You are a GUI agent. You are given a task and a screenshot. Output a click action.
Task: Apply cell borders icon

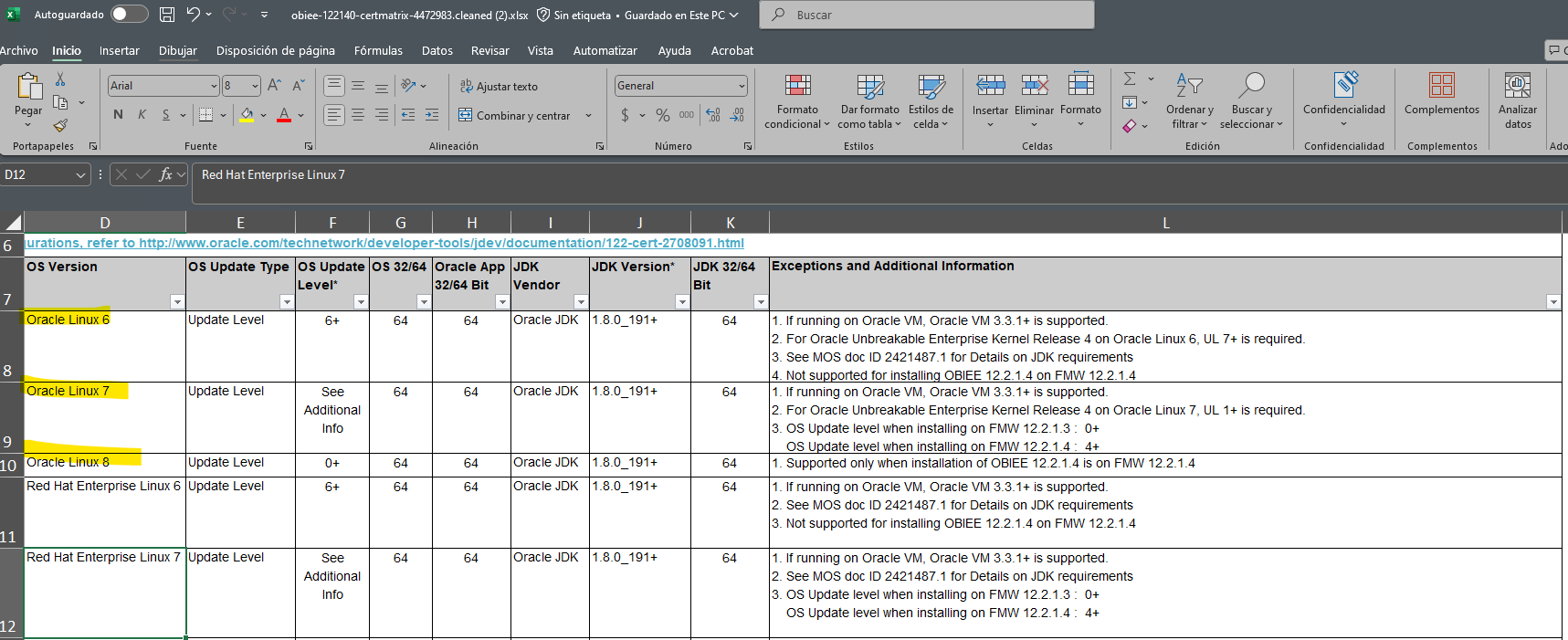tap(205, 115)
